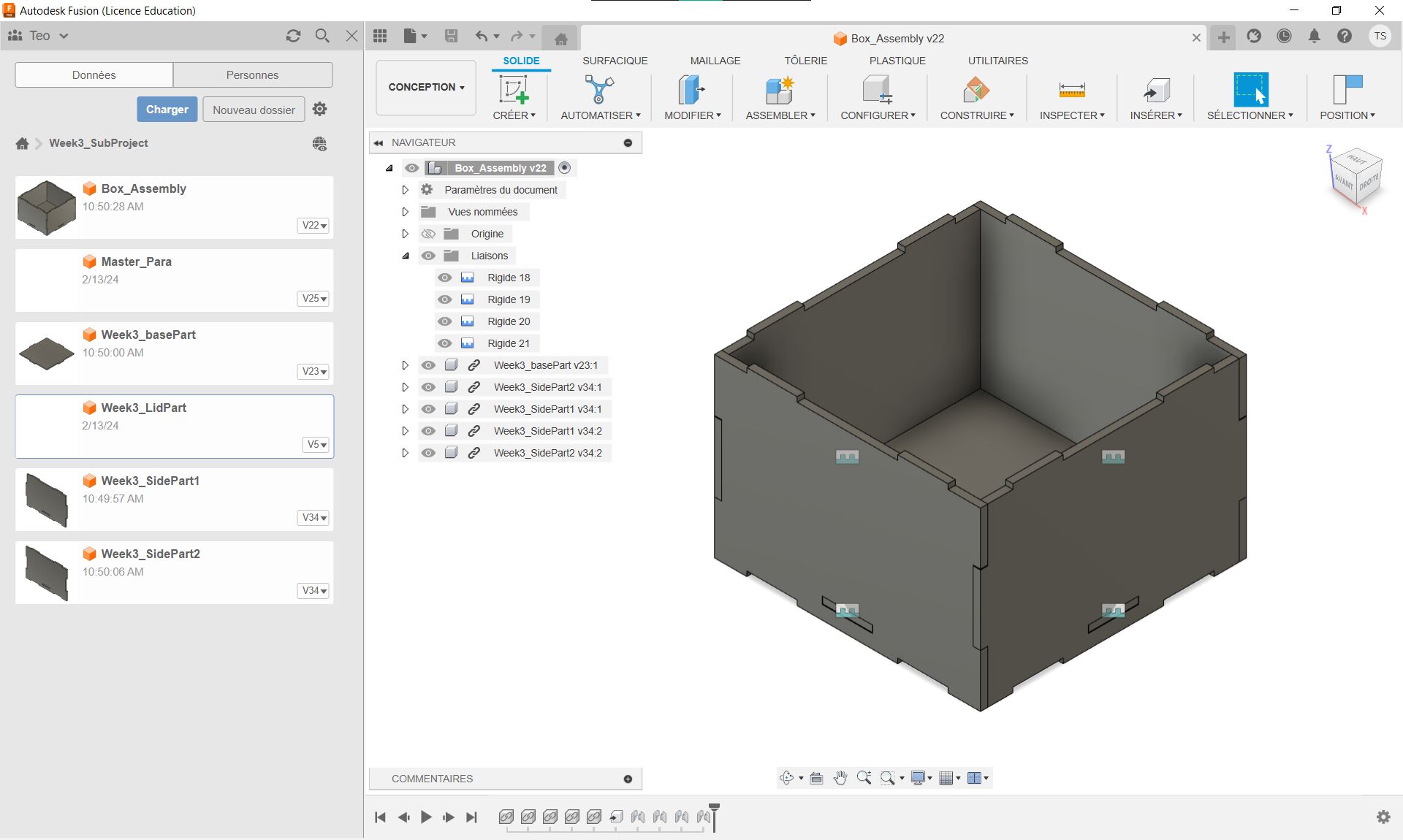The width and height of the screenshot is (1403, 840).
Task: Toggle visibility of Rigide 20 joint
Action: 444,321
